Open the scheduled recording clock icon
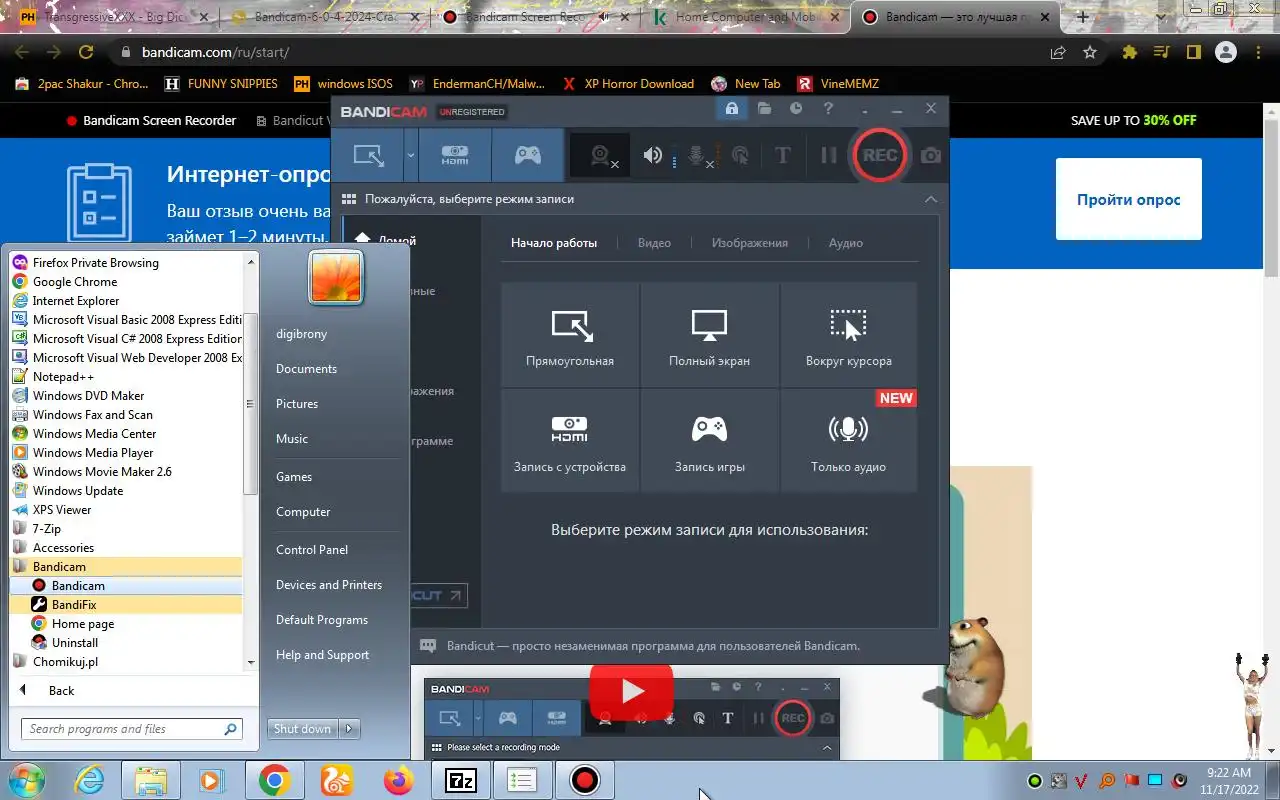The width and height of the screenshot is (1280, 800). [x=796, y=108]
